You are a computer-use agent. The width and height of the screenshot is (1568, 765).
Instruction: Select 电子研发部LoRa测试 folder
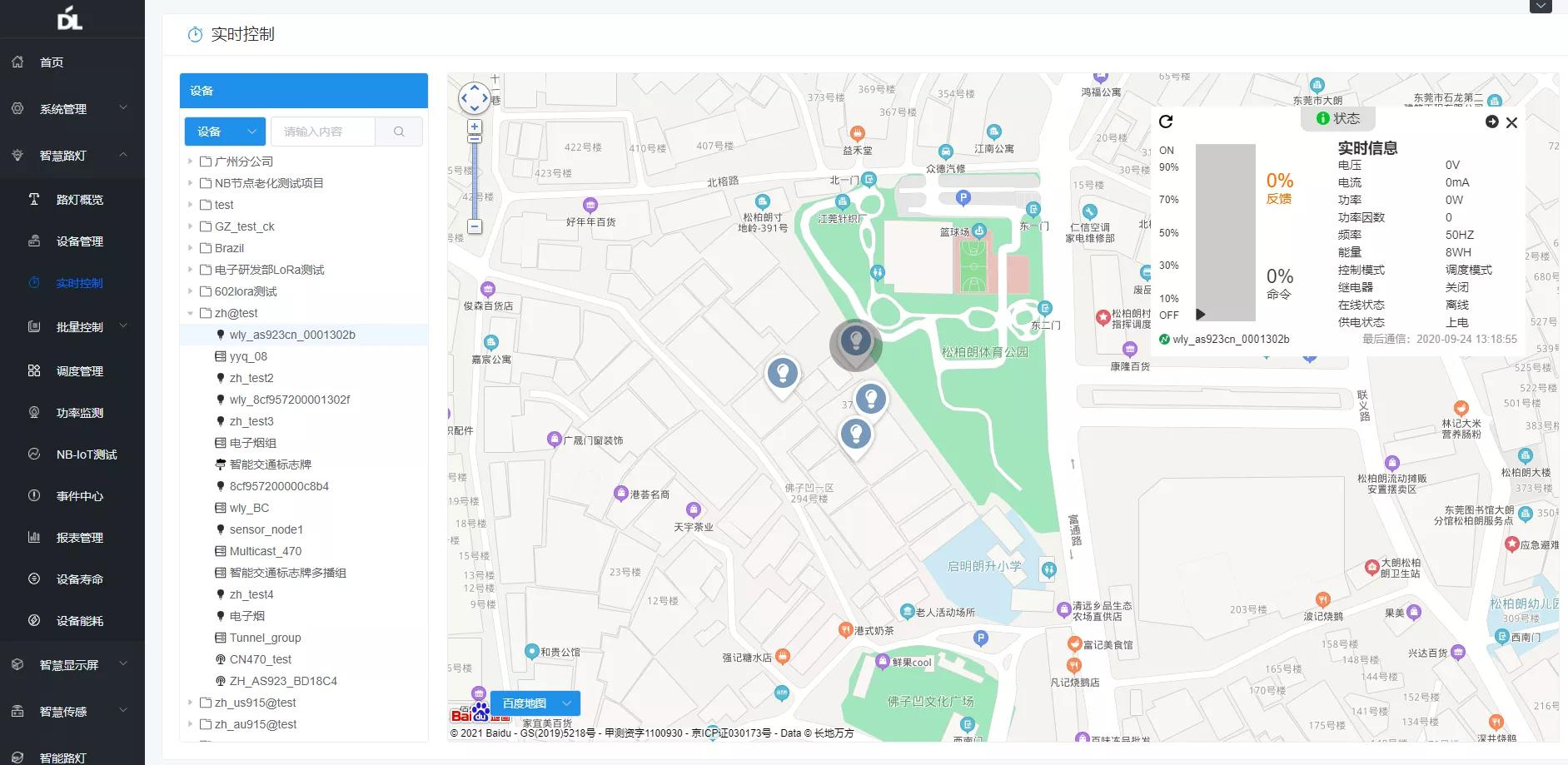(269, 270)
